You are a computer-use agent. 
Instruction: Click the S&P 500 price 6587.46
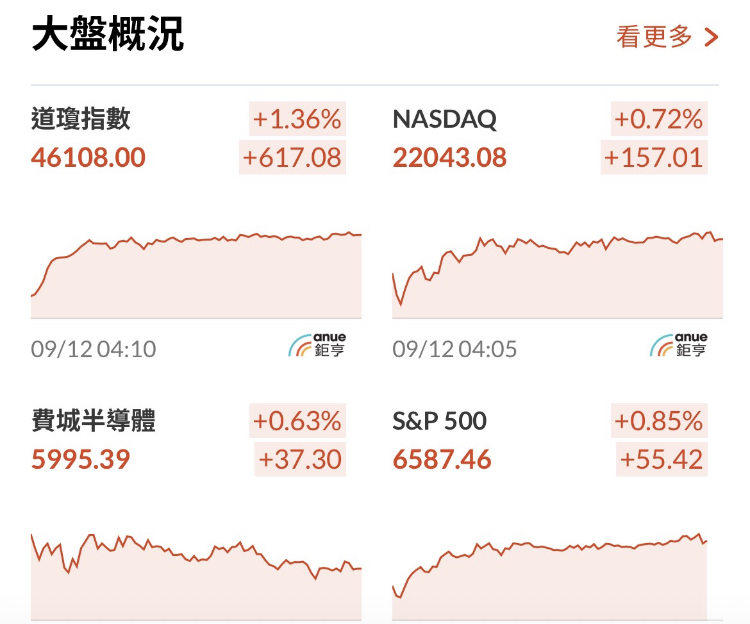coord(442,460)
